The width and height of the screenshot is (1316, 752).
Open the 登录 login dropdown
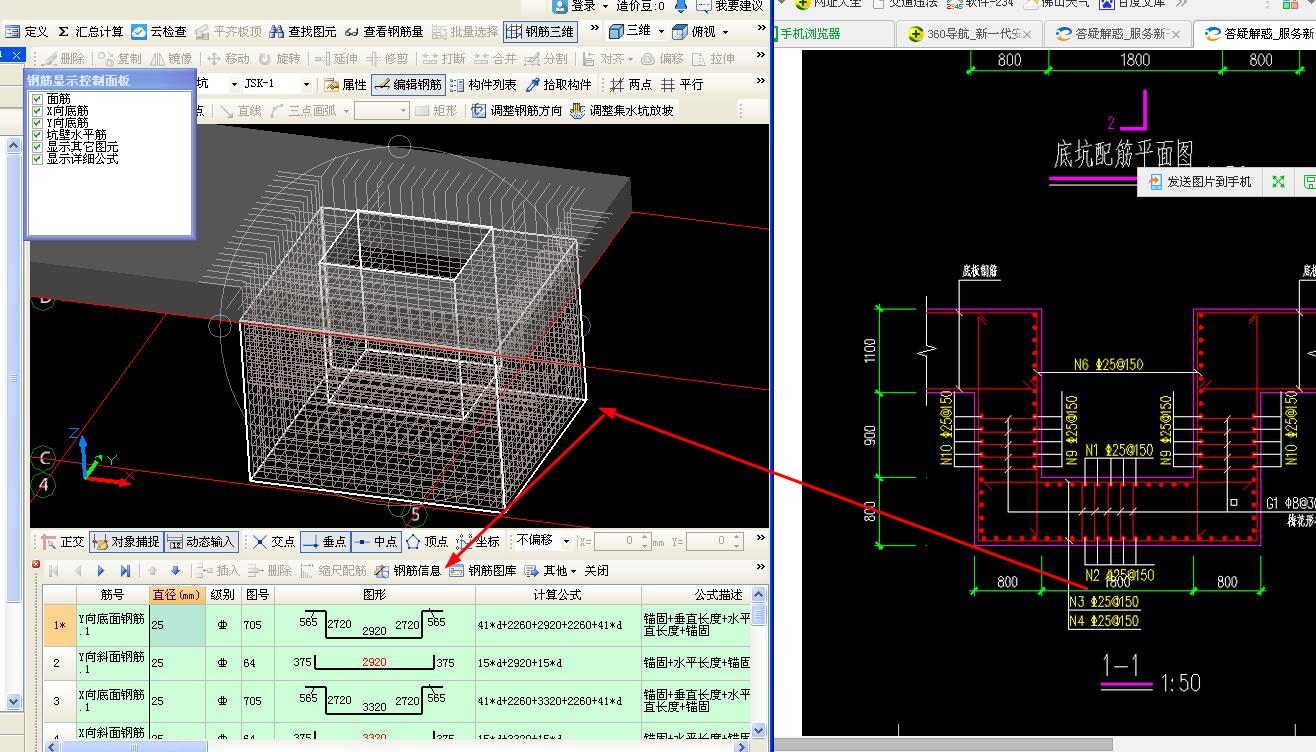pos(606,6)
